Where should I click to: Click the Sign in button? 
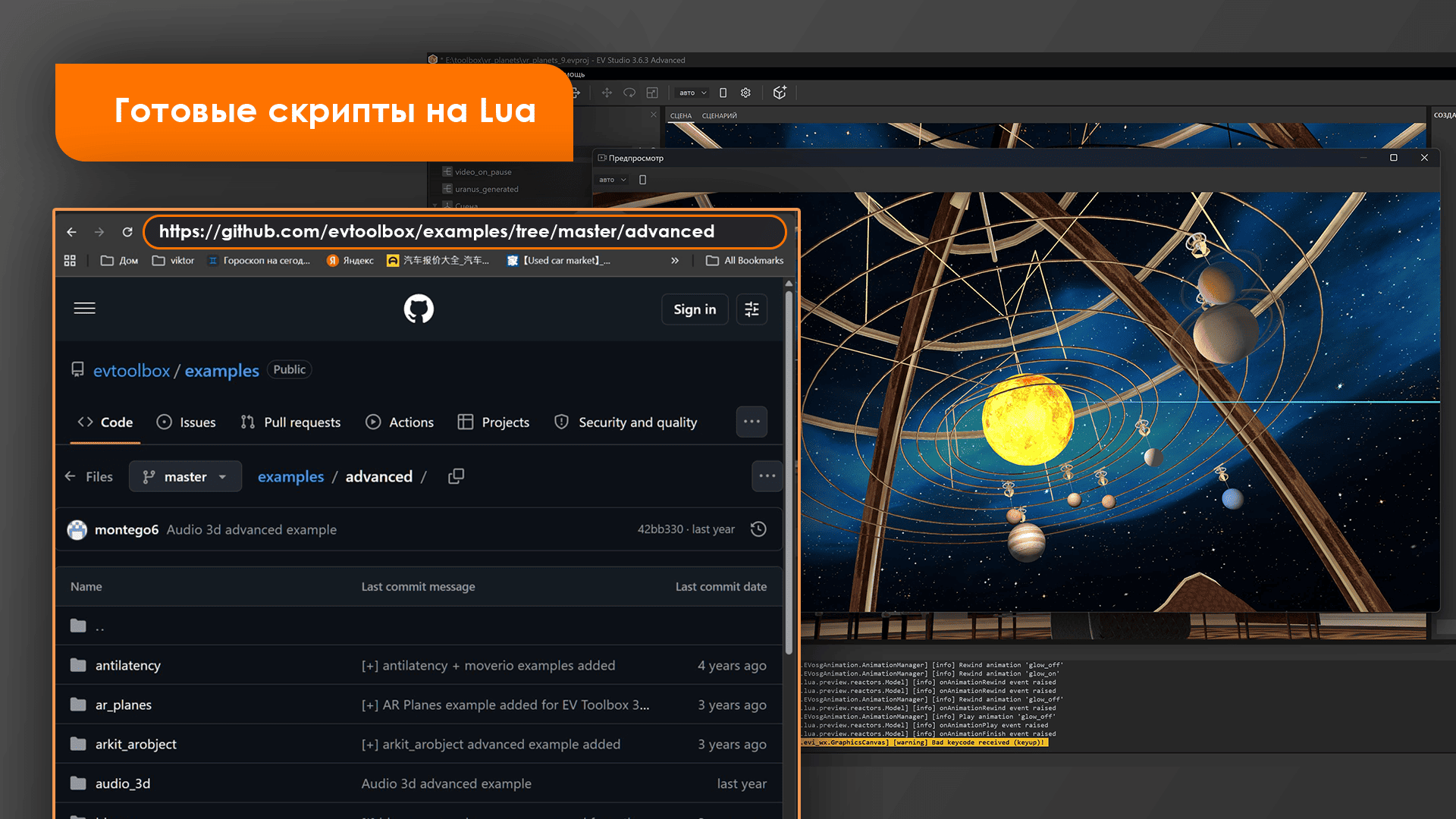pyautogui.click(x=695, y=309)
